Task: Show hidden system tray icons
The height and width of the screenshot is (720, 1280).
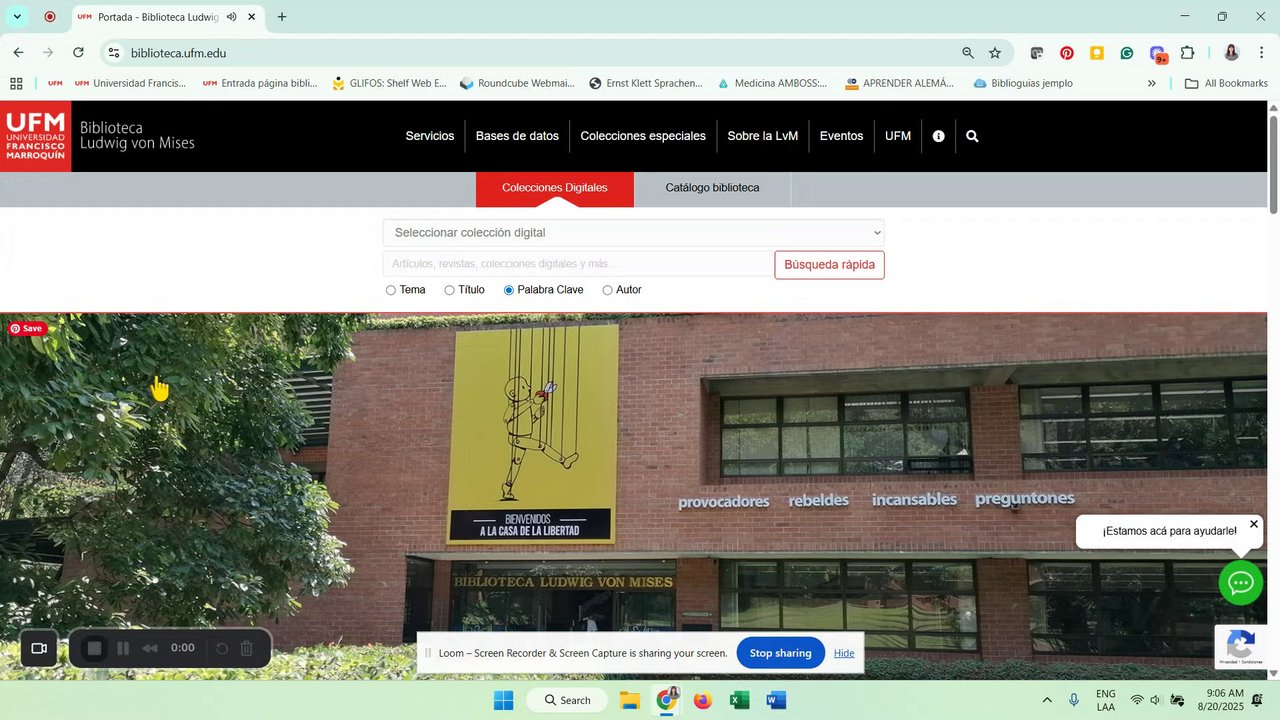Action: click(1047, 700)
